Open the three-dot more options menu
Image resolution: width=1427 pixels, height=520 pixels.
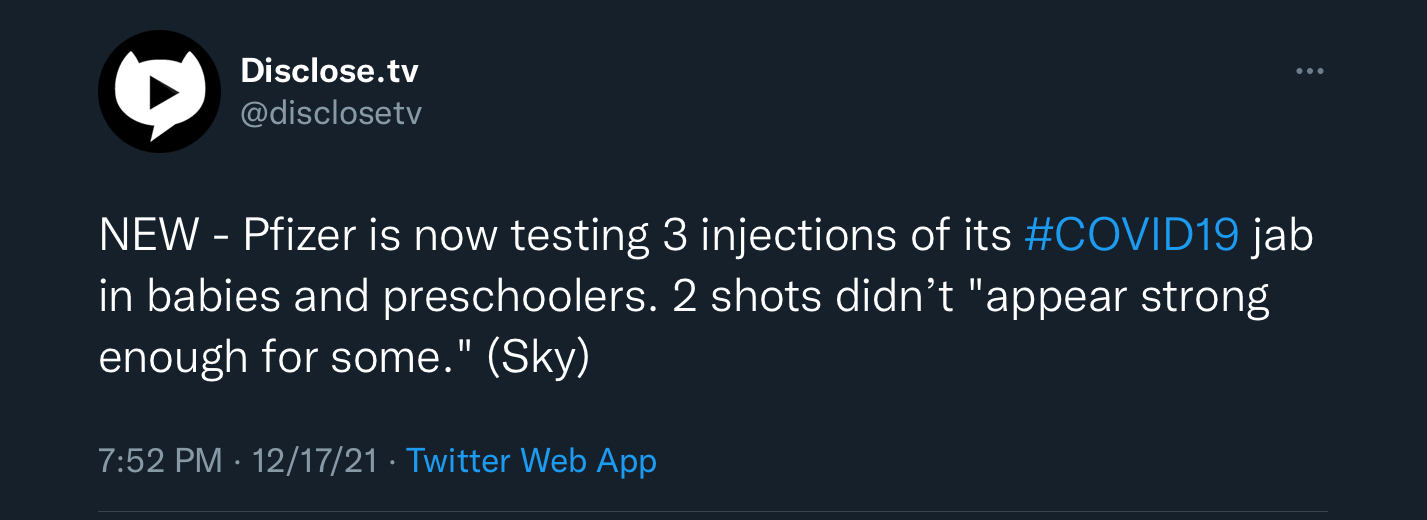pyautogui.click(x=1309, y=71)
